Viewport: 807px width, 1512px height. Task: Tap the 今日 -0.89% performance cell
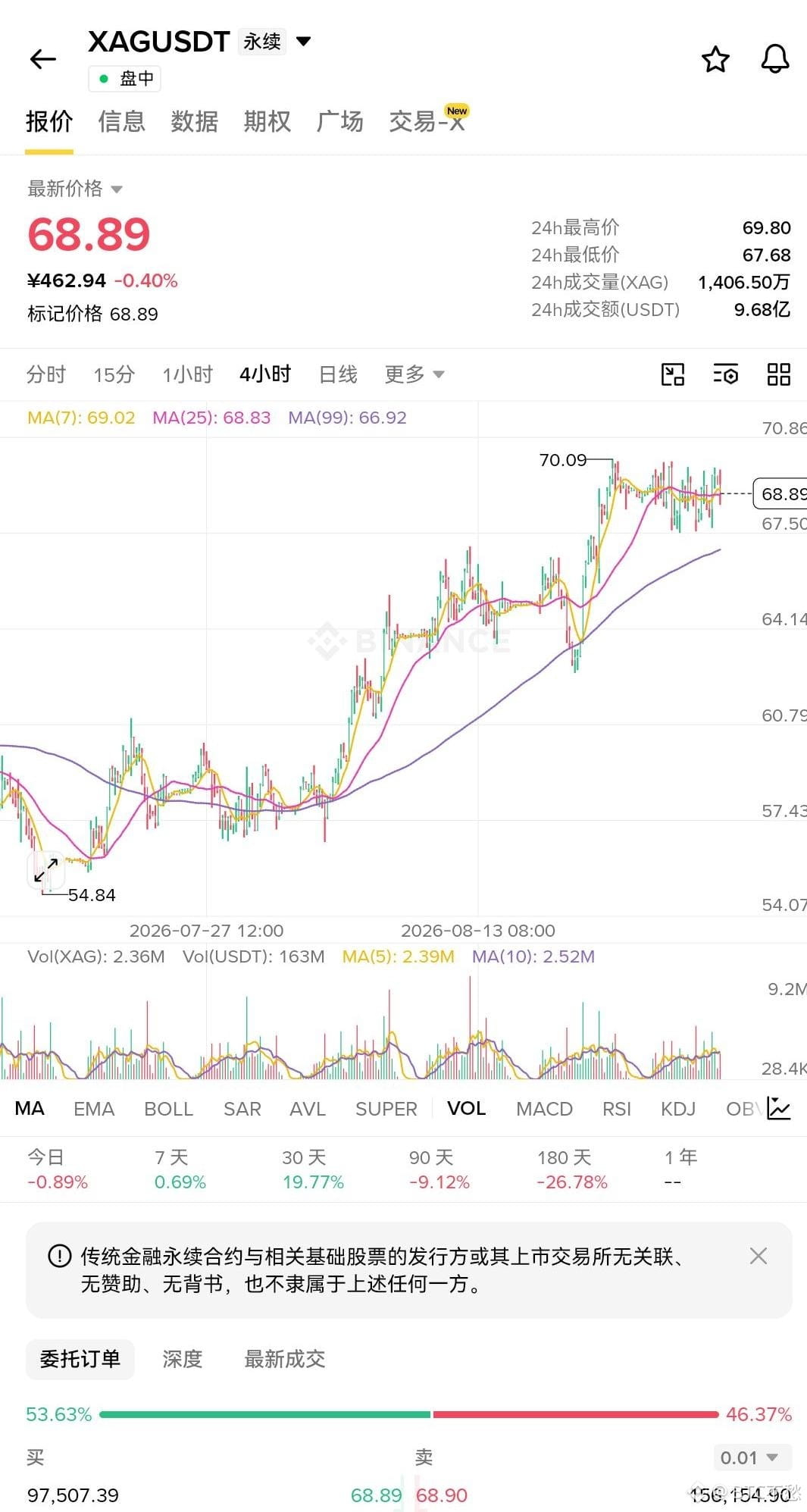tap(58, 1169)
